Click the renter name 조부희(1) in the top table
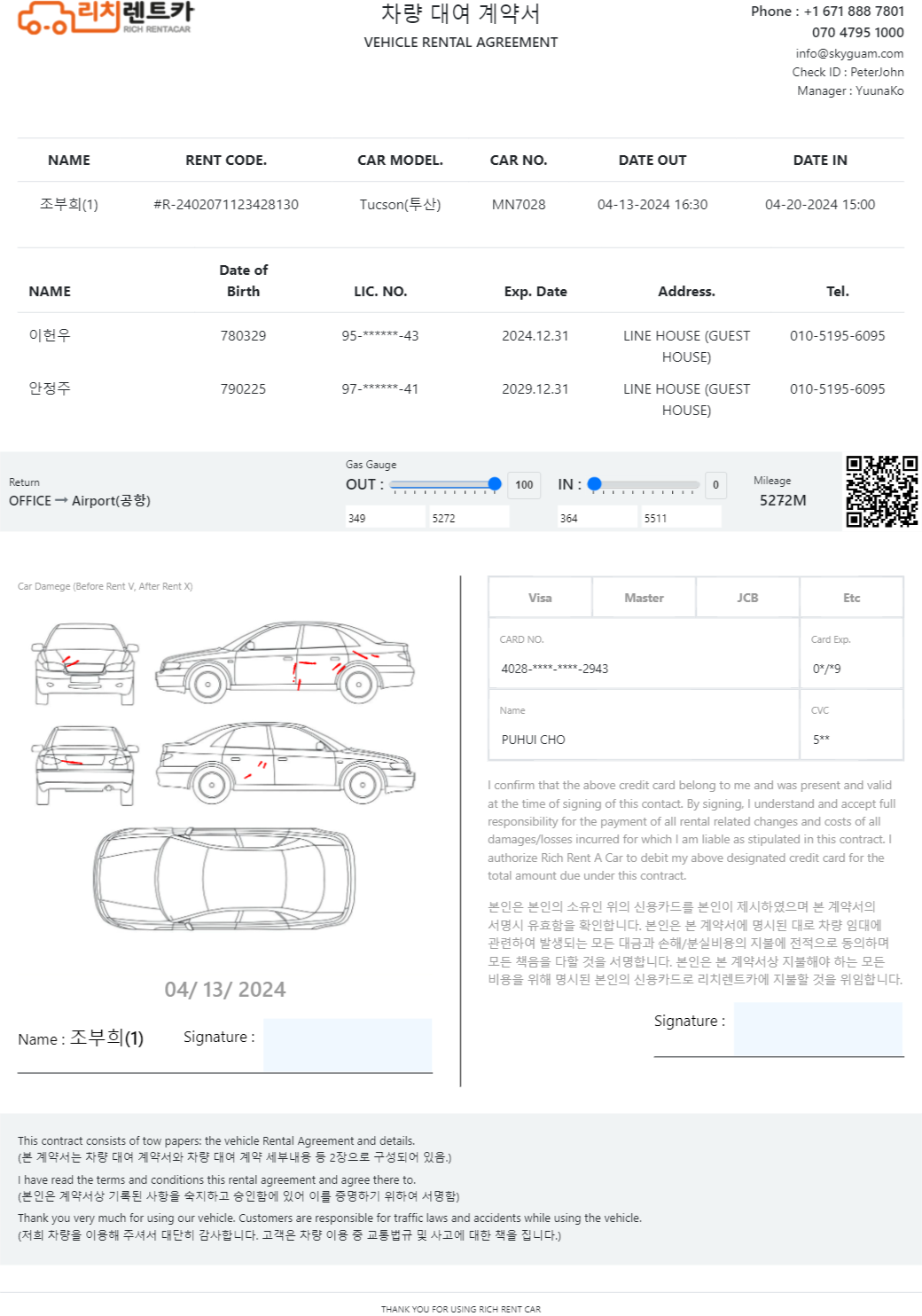Viewport: 922px width, 1316px height. tap(69, 205)
